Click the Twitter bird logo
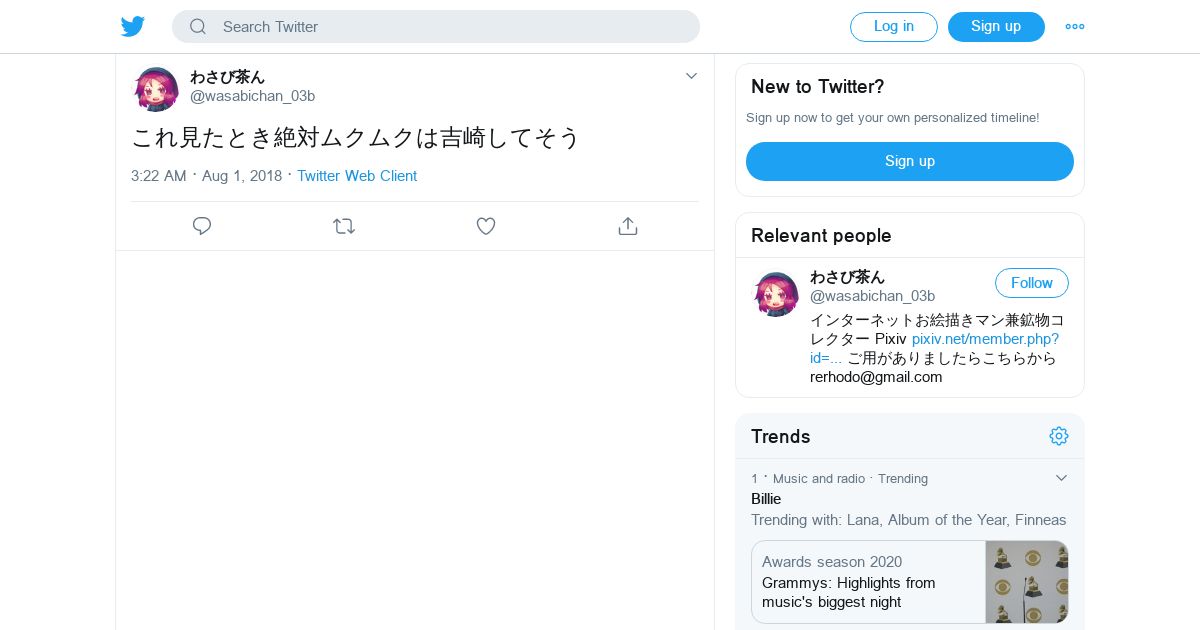This screenshot has width=1200, height=630. pos(133,27)
